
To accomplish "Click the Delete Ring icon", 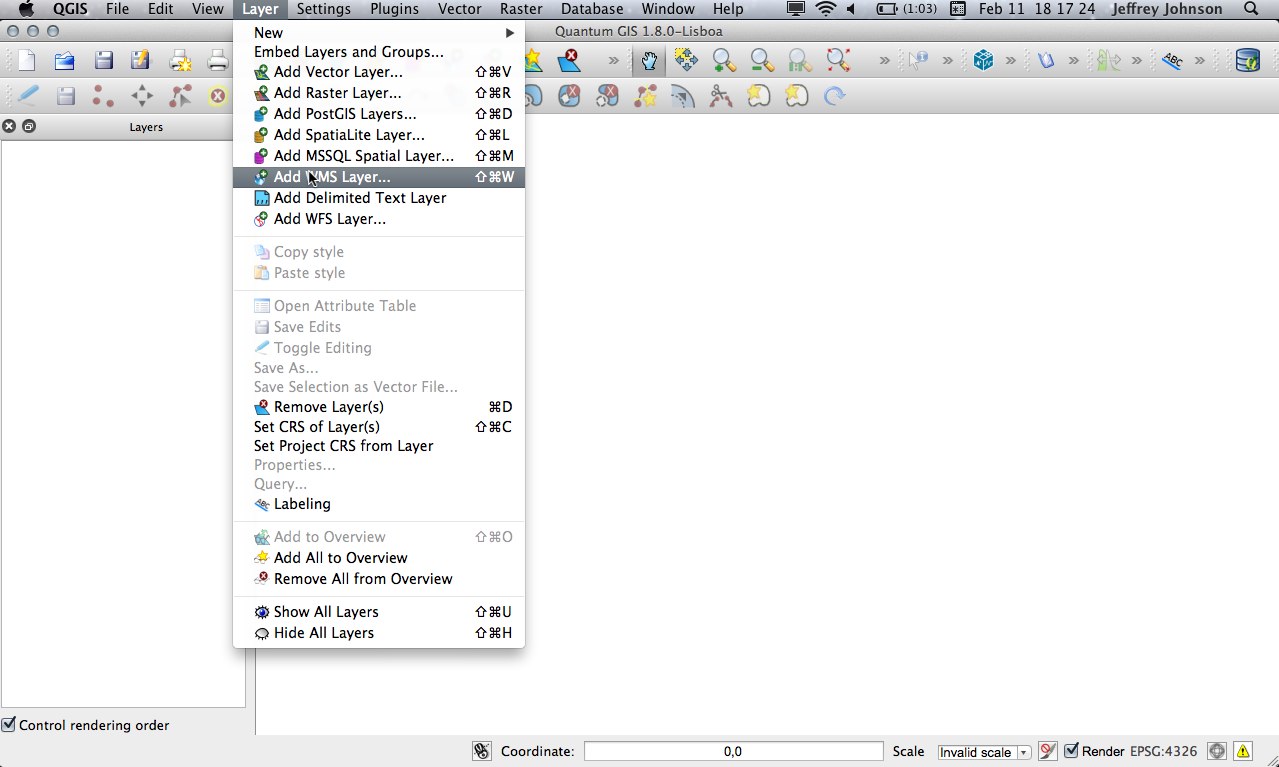I will (569, 96).
